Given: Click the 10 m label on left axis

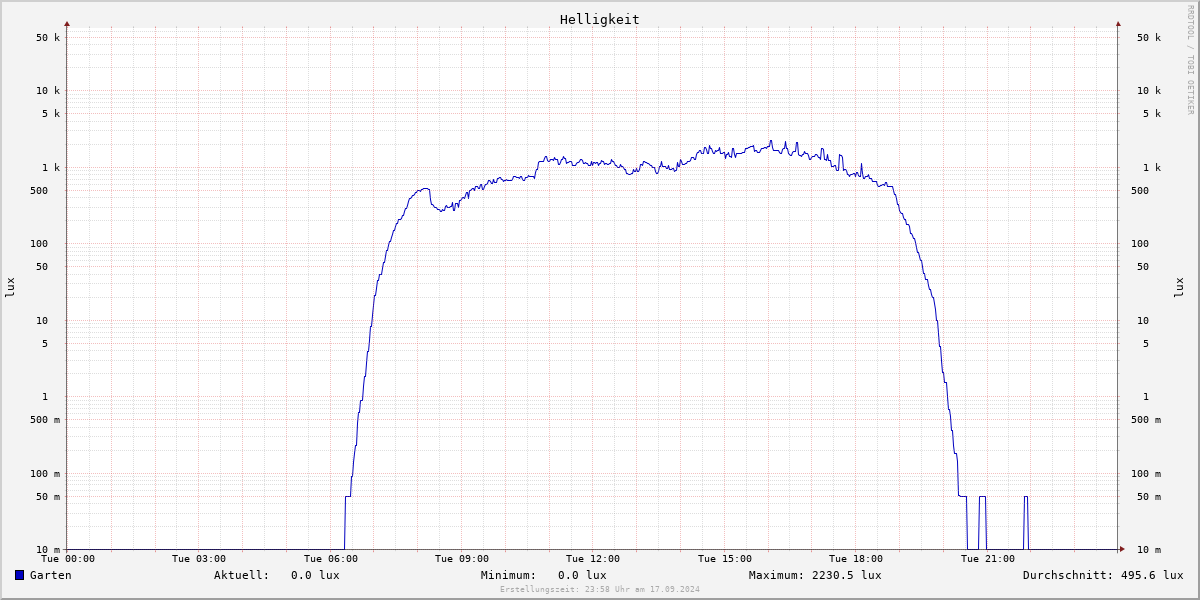Looking at the screenshot, I should pos(48,549).
